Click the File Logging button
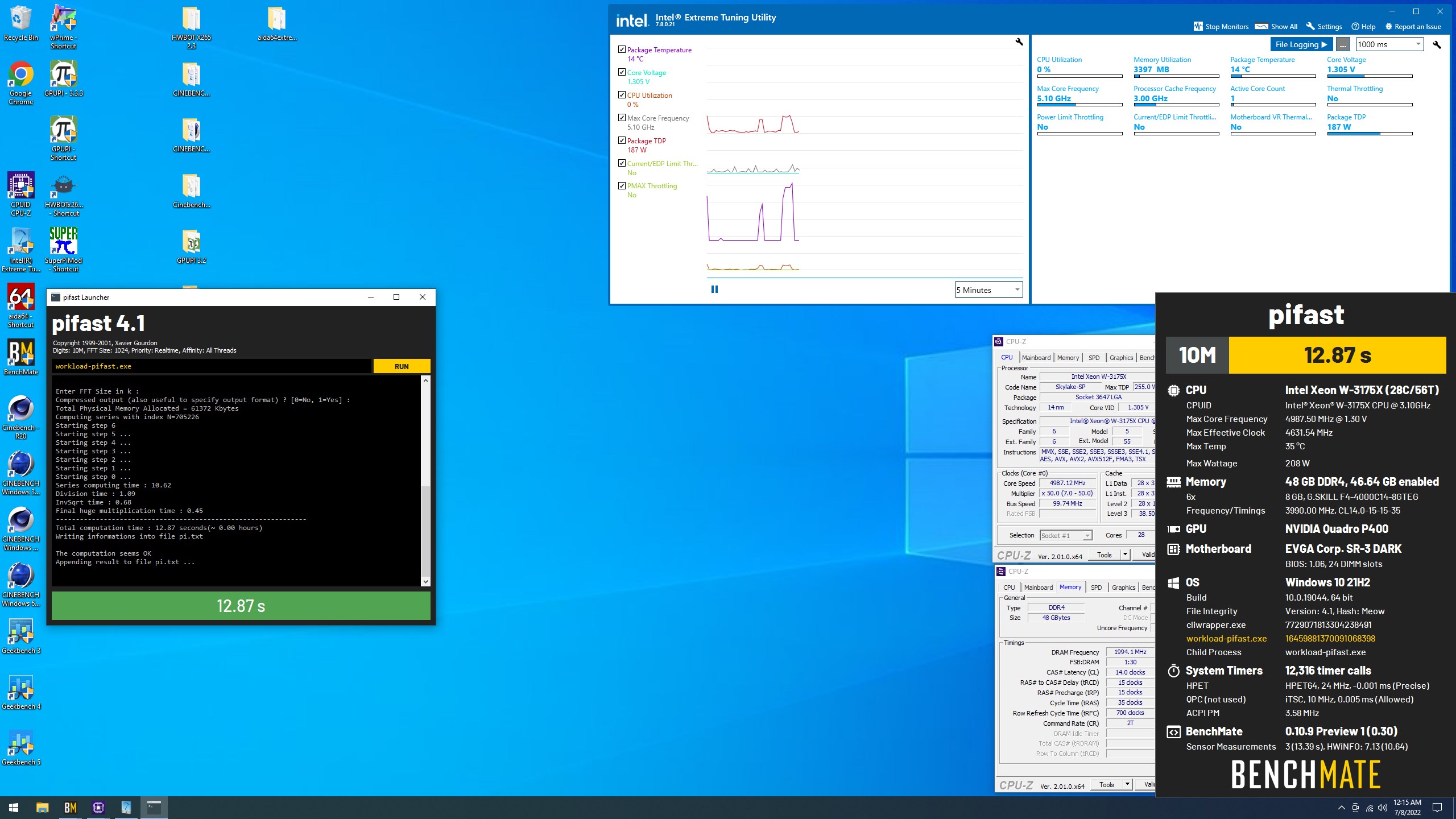Viewport: 1456px width, 819px height. 1301,44
